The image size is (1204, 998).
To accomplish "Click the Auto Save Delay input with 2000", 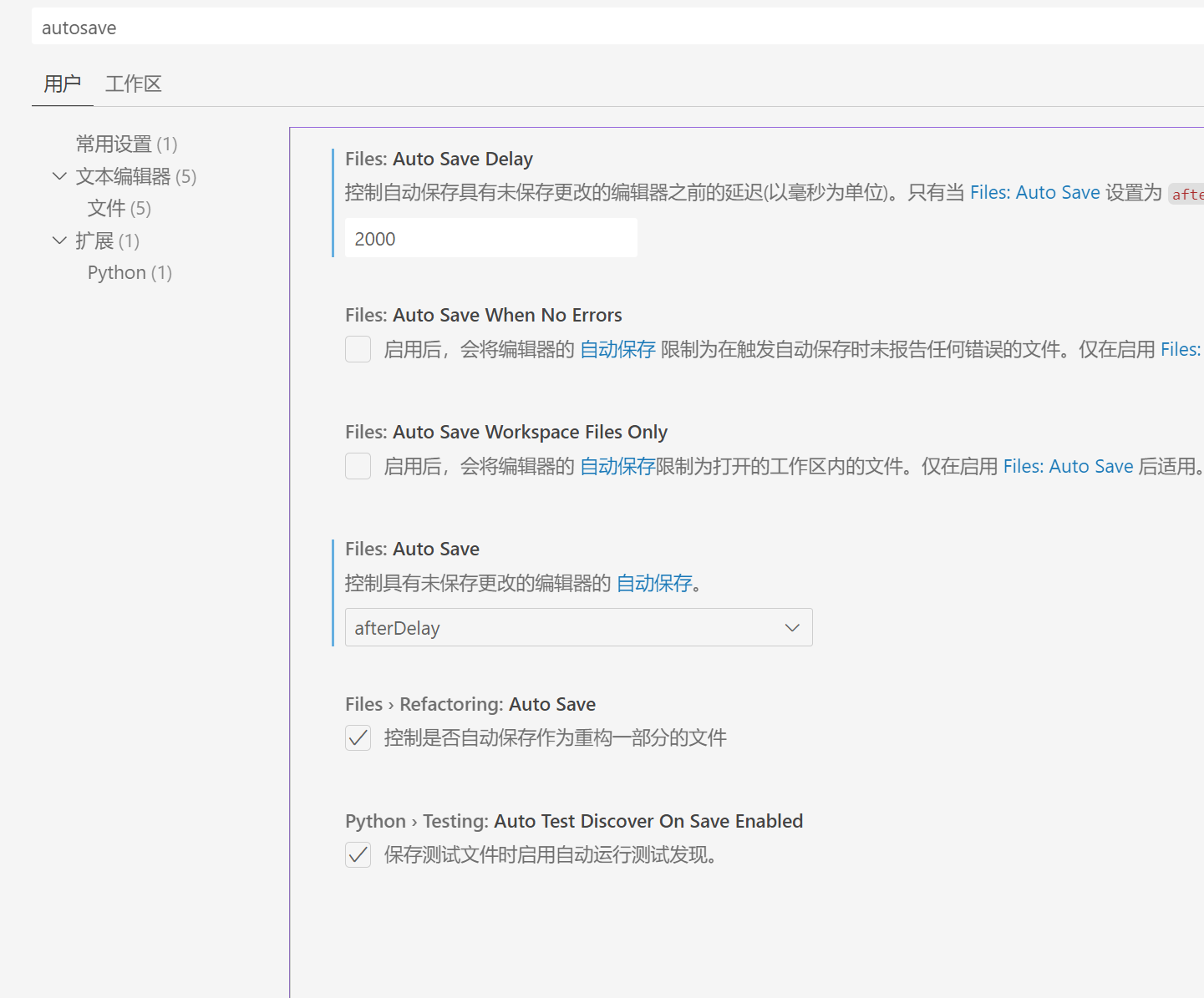I will (491, 238).
